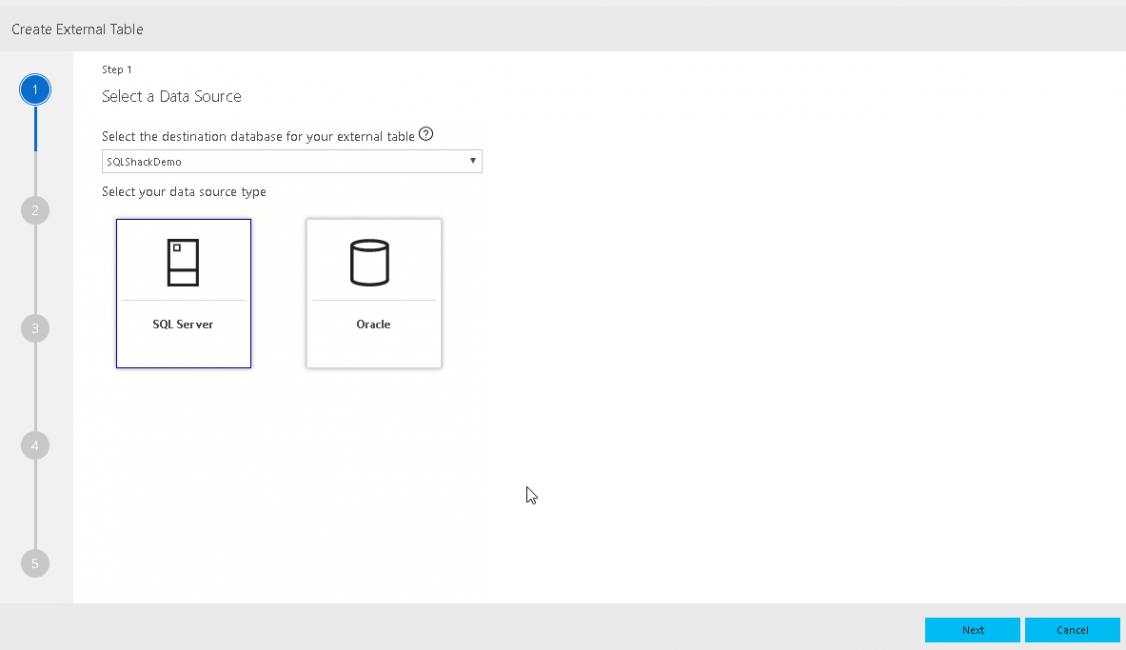Click the Select a Data Source heading
Viewport: 1126px width, 650px height.
(172, 96)
